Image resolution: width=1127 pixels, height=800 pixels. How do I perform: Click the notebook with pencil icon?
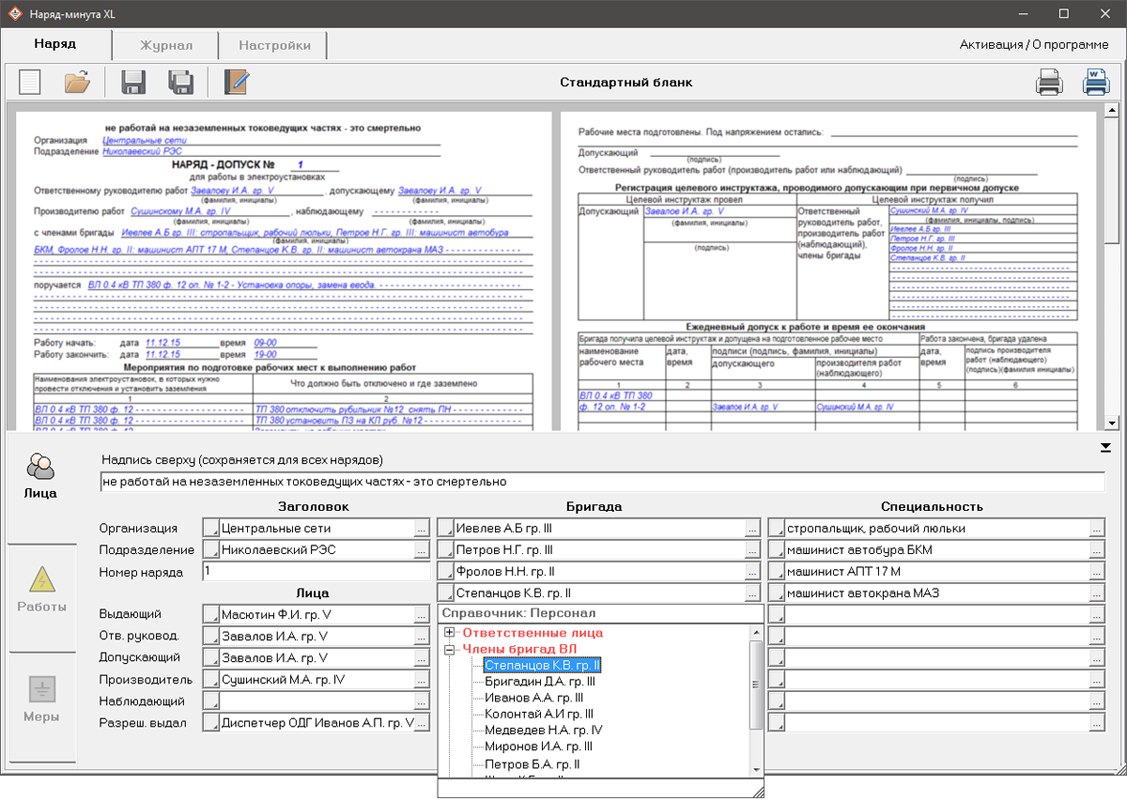pos(236,82)
